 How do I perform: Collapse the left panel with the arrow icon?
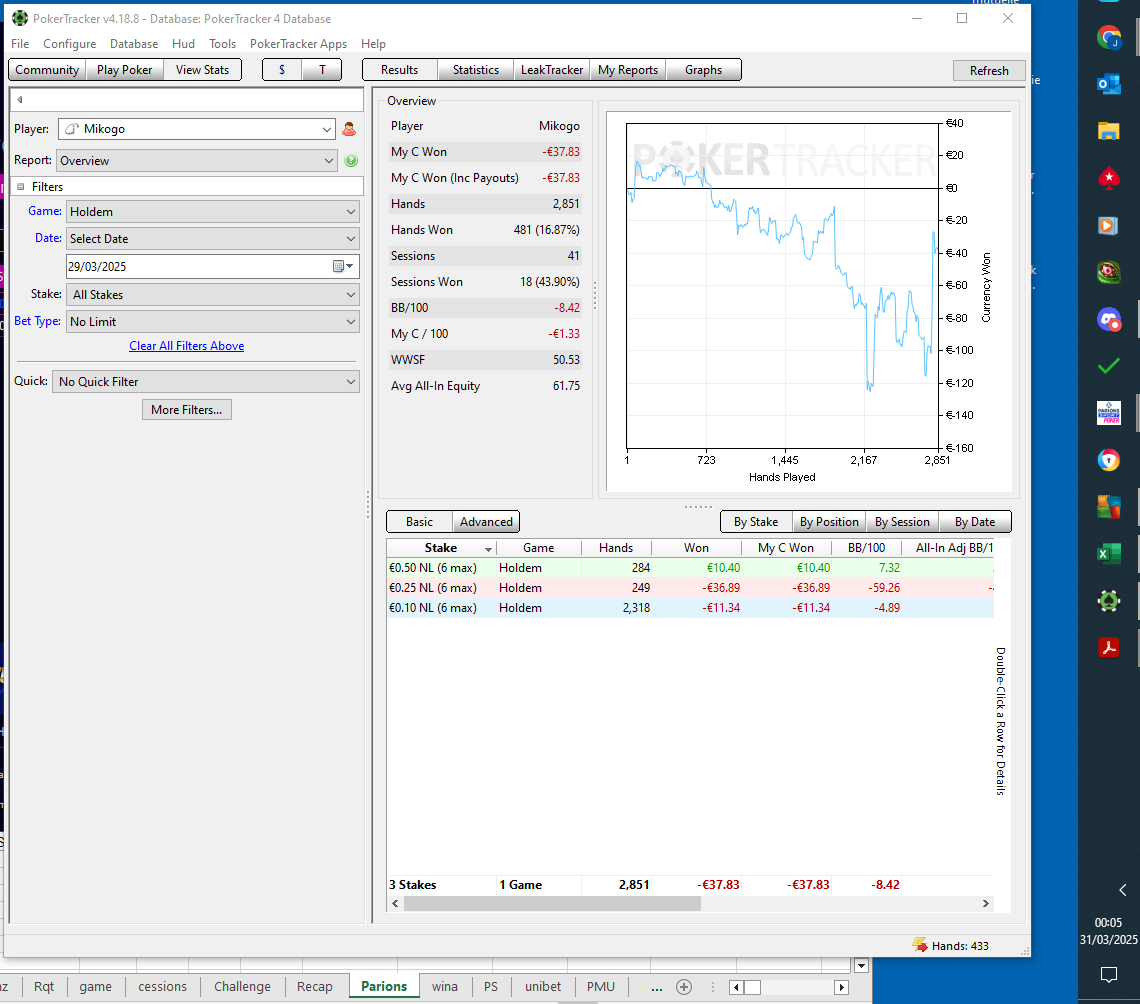click(20, 100)
